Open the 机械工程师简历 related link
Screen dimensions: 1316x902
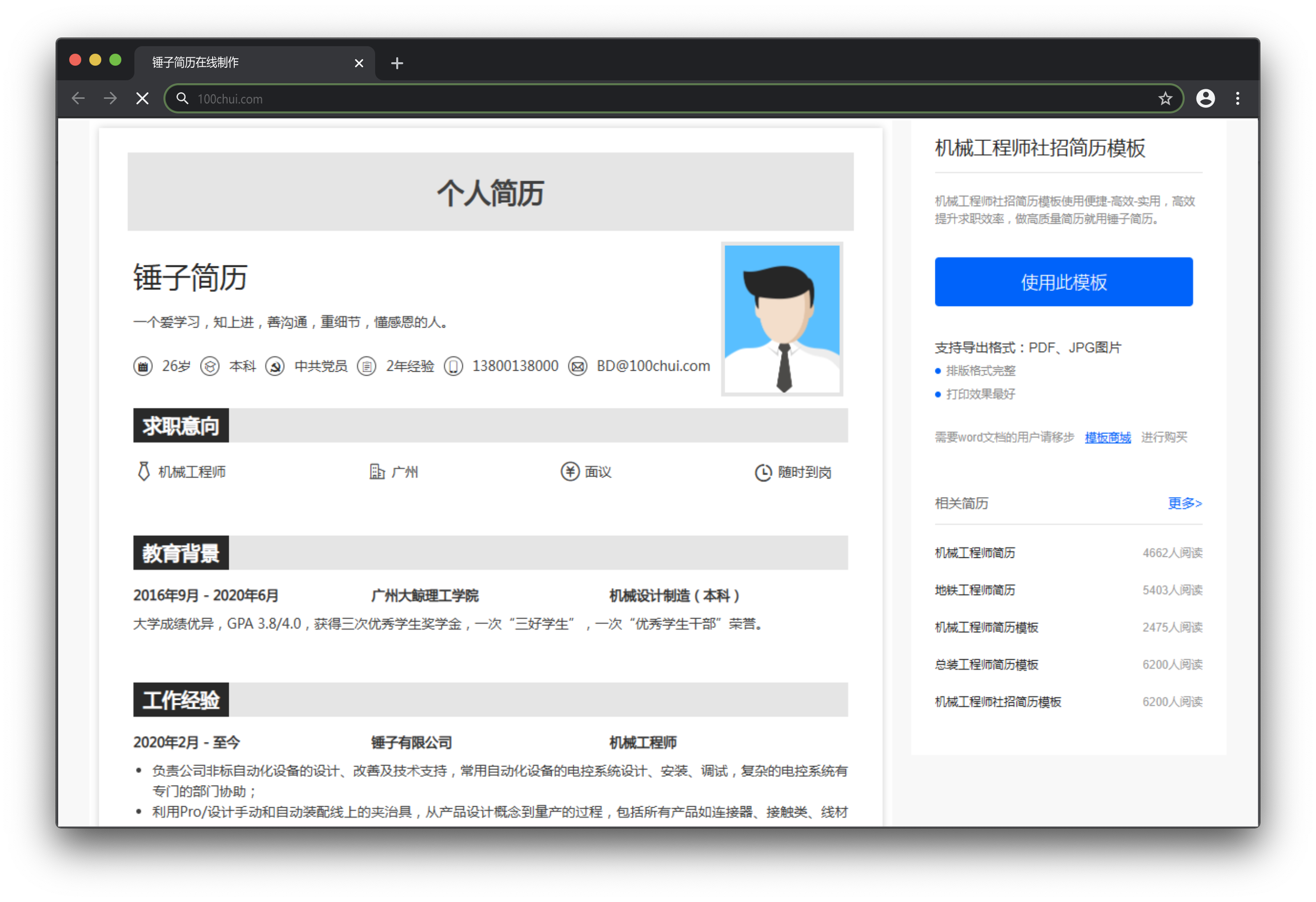(x=975, y=552)
